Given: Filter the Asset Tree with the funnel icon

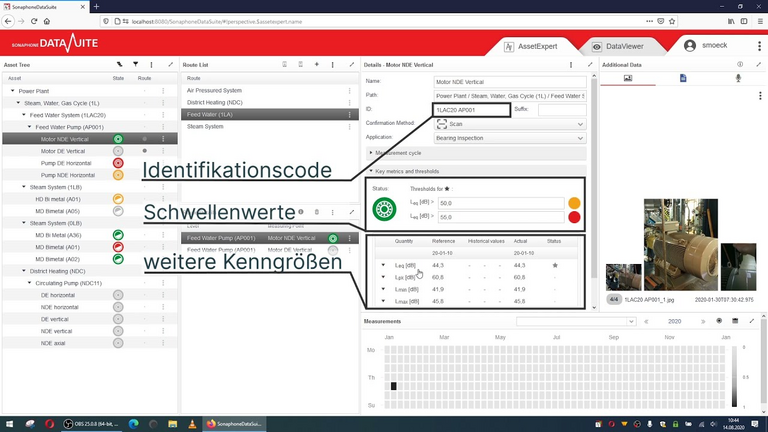Looking at the screenshot, I should tap(136, 64).
